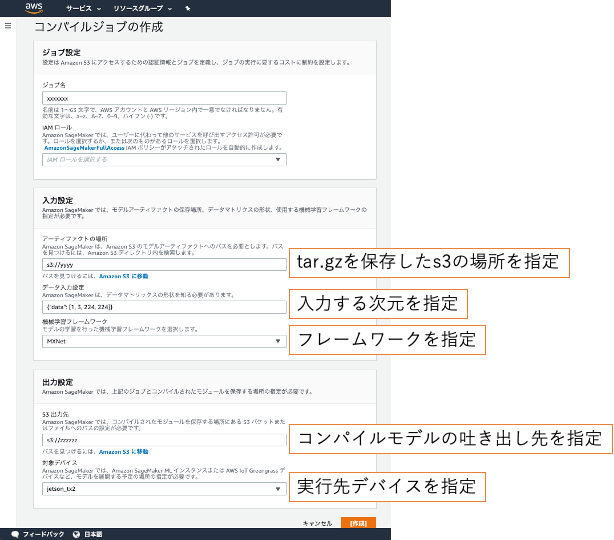This screenshot has height=540, width=614.
Task: Click the 入力設定 section heading
Action: click(58, 200)
